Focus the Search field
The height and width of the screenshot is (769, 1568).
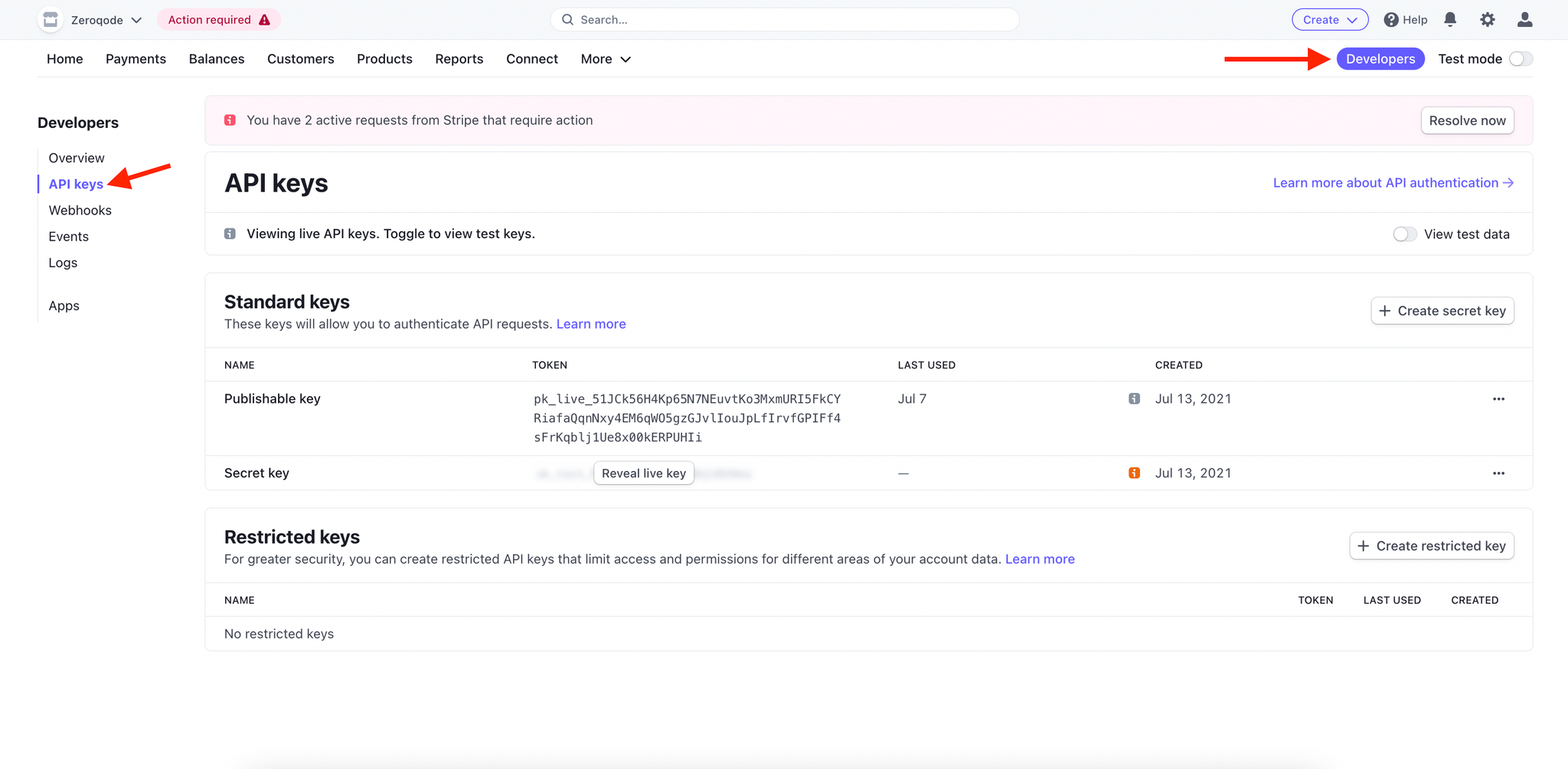tap(785, 20)
